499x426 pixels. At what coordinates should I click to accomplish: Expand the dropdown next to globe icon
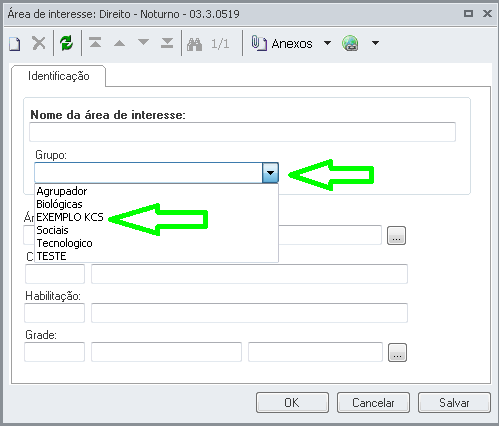tap(375, 43)
